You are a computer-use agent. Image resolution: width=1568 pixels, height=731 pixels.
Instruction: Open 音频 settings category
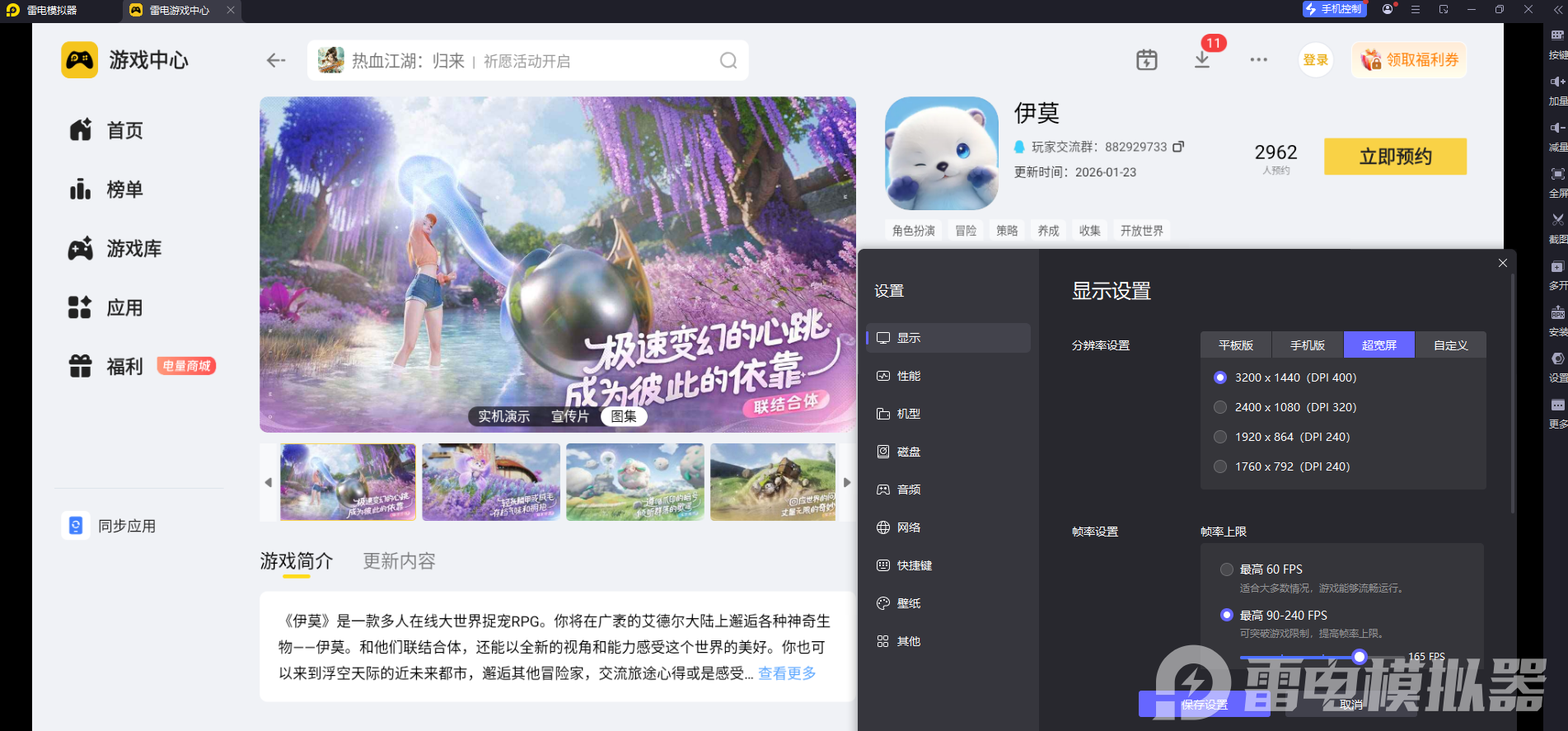point(948,490)
